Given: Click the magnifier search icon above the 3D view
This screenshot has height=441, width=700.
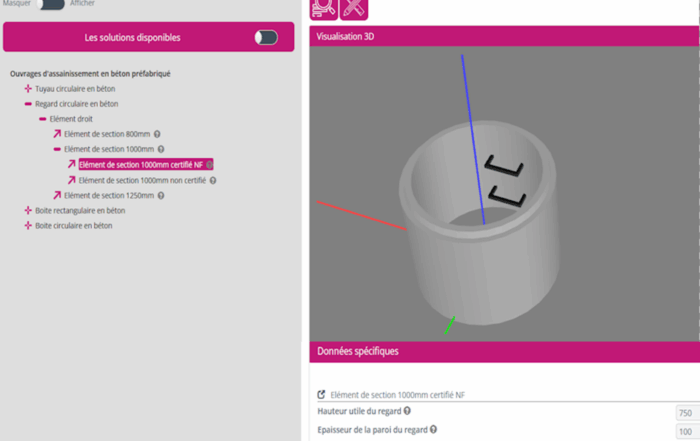Looking at the screenshot, I should (x=324, y=9).
